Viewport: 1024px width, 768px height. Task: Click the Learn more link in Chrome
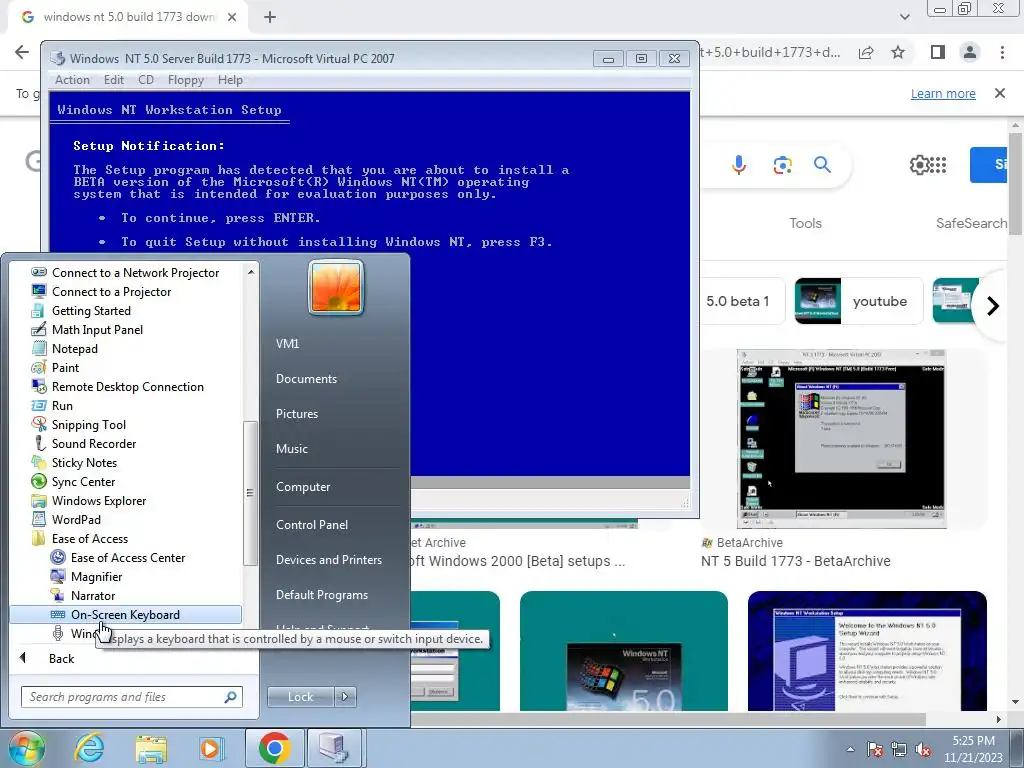[943, 93]
